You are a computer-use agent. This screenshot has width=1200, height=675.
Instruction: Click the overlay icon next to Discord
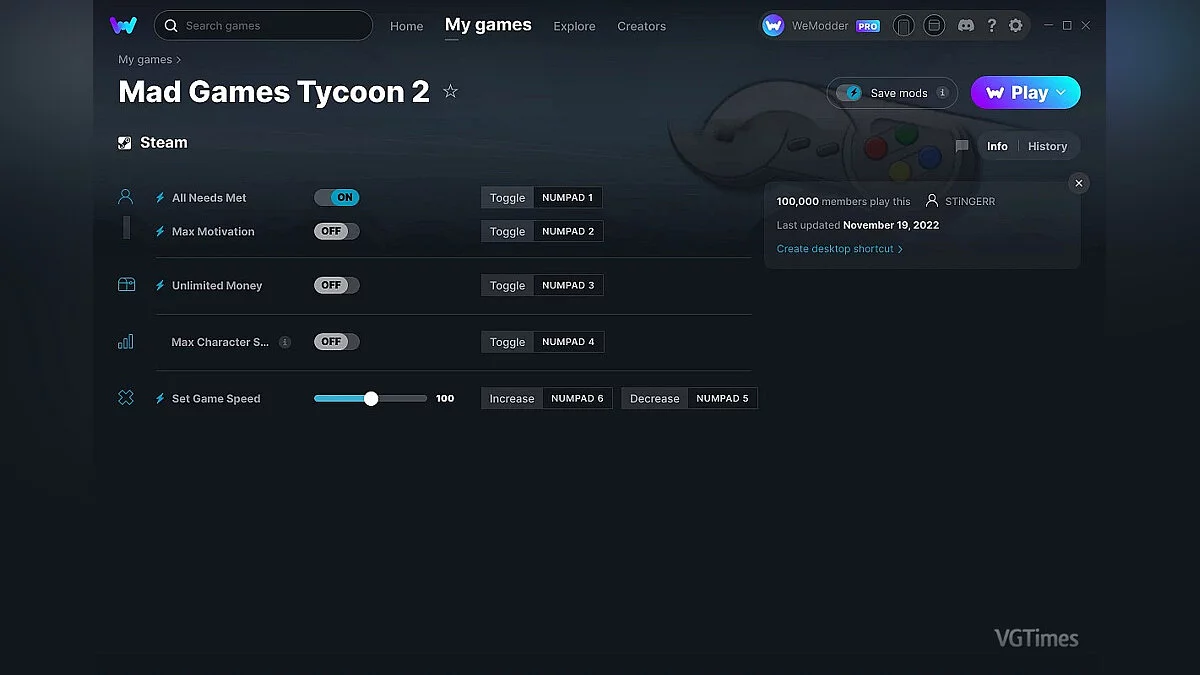933,25
